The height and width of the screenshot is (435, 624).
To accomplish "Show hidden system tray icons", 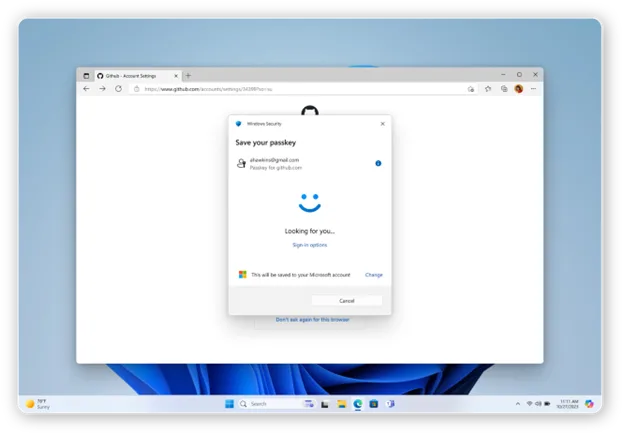I will click(x=518, y=404).
